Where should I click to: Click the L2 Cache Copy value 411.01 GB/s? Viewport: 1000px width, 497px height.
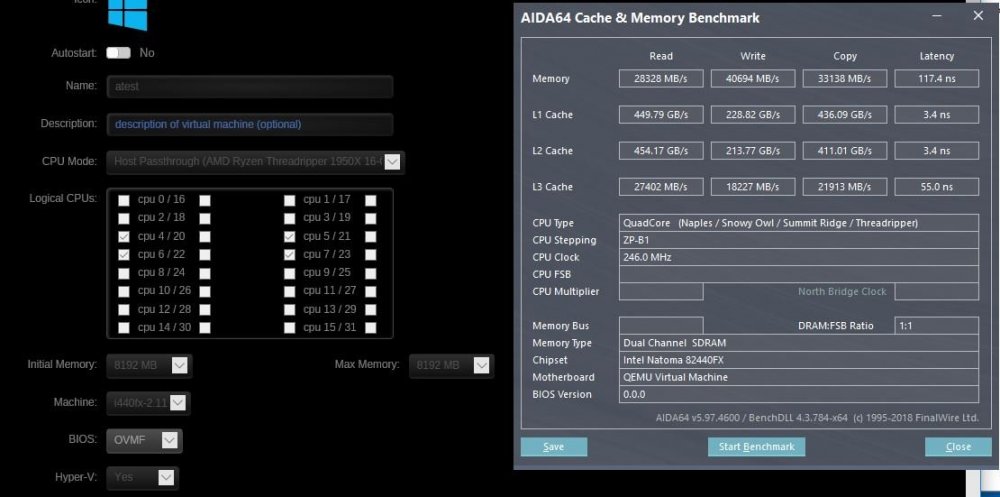(845, 151)
